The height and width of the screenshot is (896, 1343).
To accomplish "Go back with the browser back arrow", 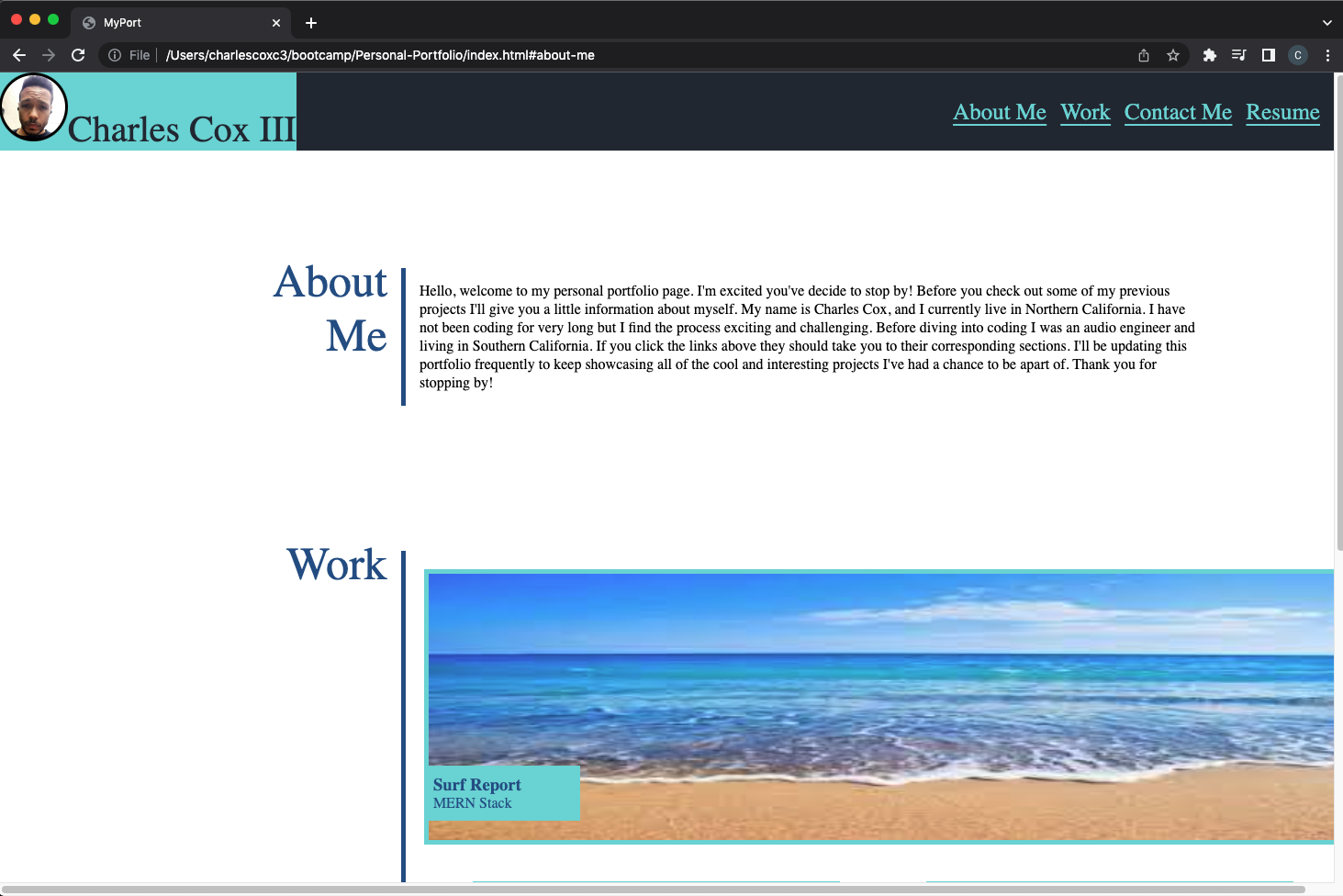I will (x=19, y=55).
